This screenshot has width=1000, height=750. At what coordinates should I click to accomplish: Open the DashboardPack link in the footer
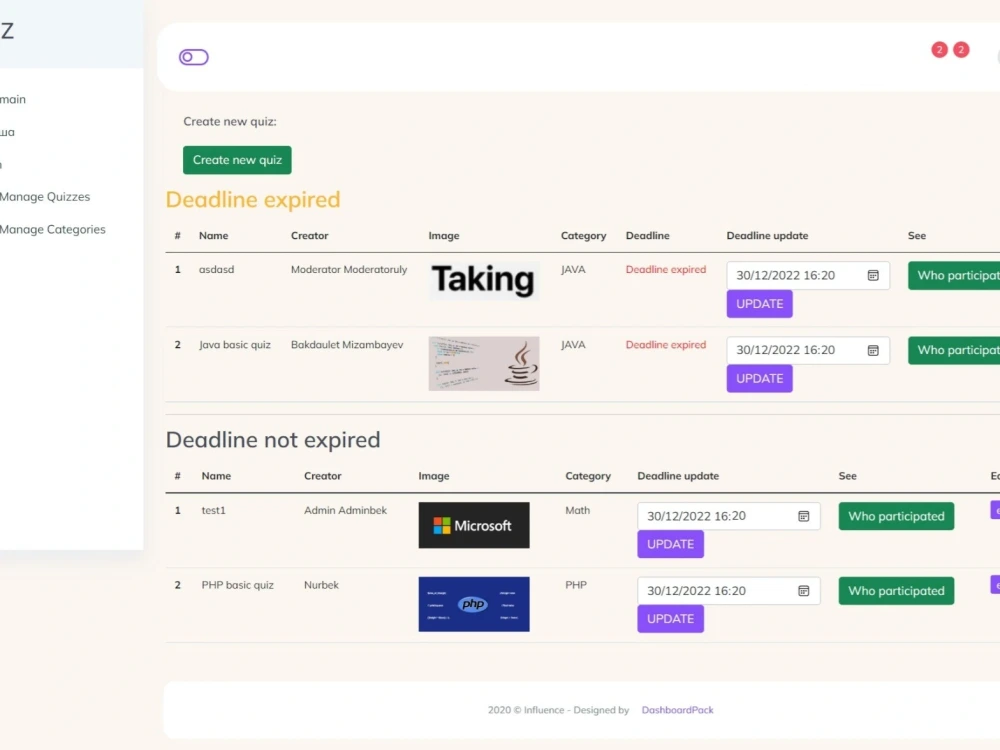point(678,710)
